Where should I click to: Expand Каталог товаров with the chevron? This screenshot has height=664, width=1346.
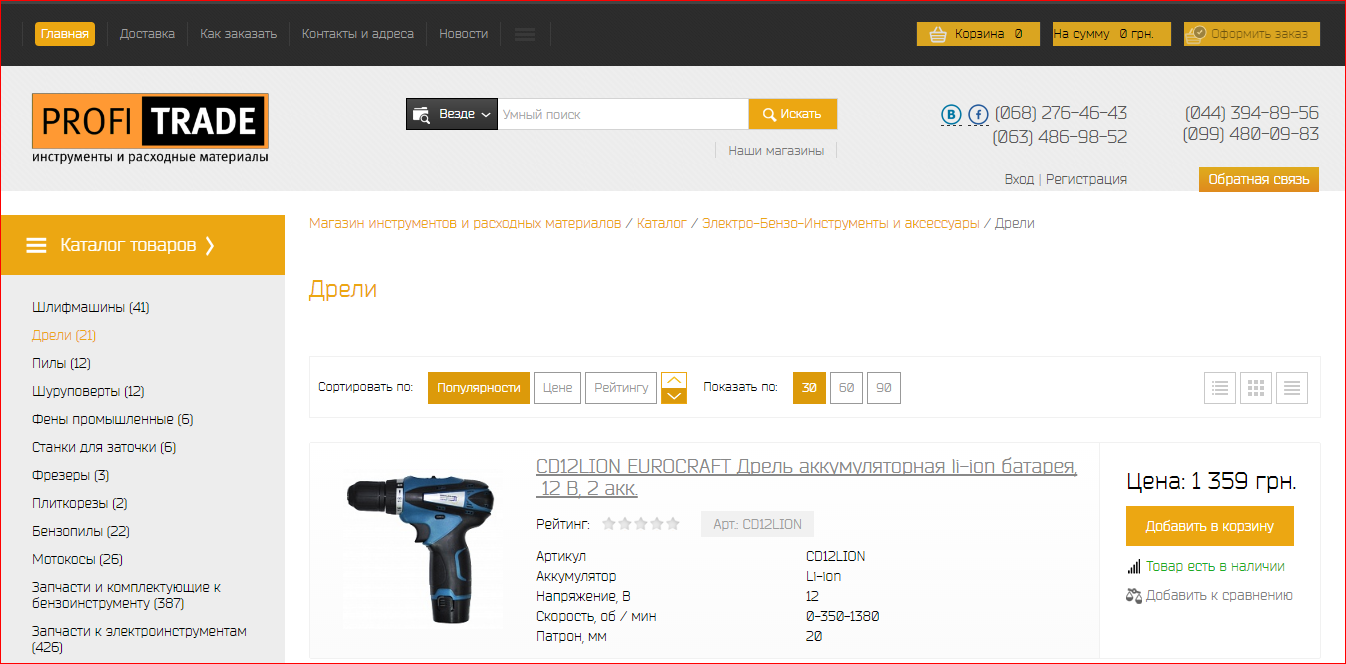tap(210, 245)
